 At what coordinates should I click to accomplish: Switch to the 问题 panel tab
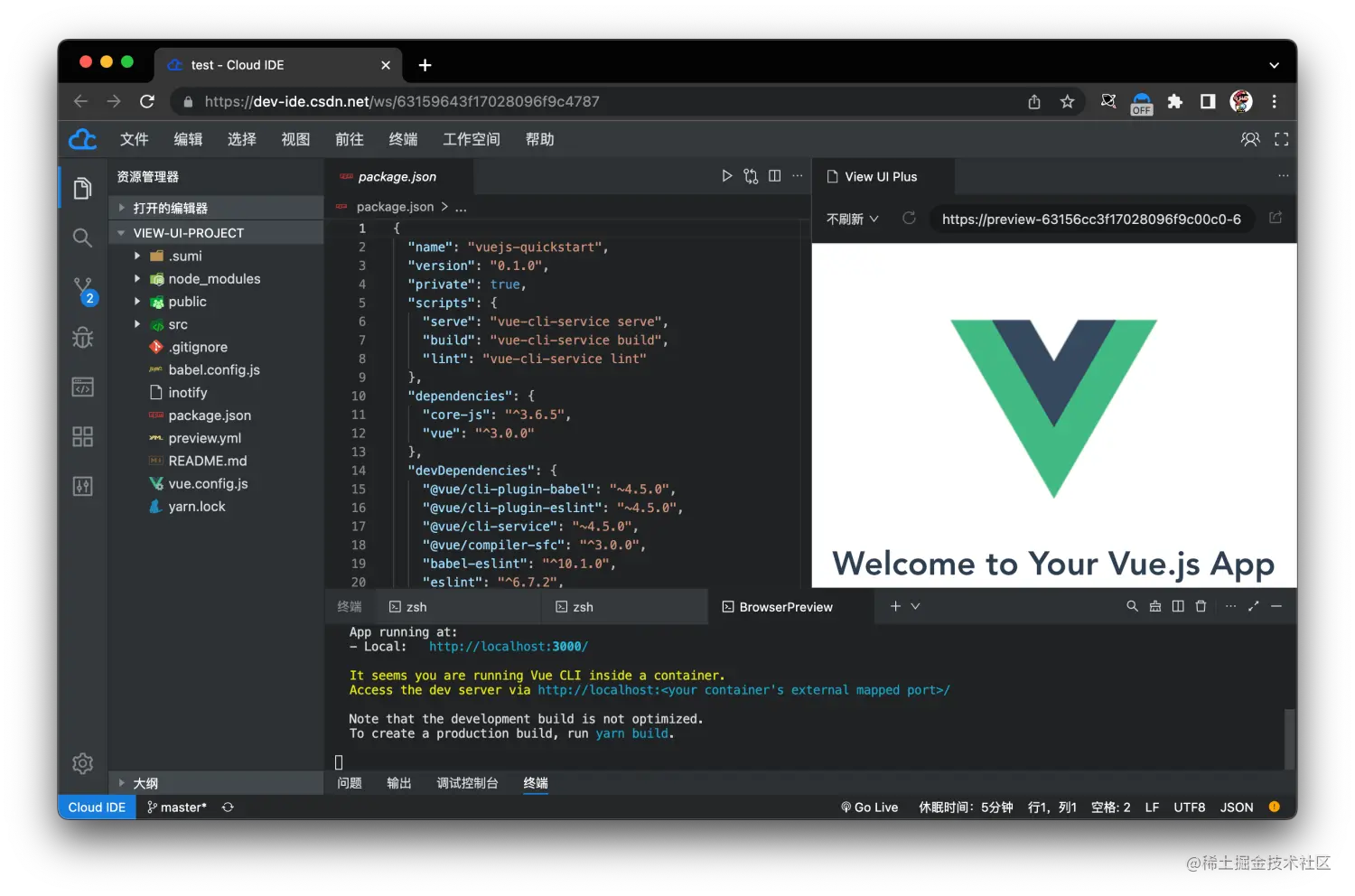point(350,783)
